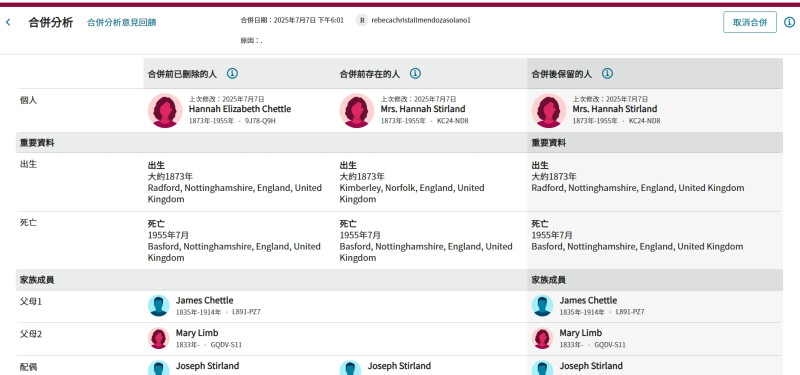Click ID 9J78-Q9H under Hannah Elizabeth Chettle
Image resolution: width=800 pixels, height=375 pixels.
click(x=260, y=121)
